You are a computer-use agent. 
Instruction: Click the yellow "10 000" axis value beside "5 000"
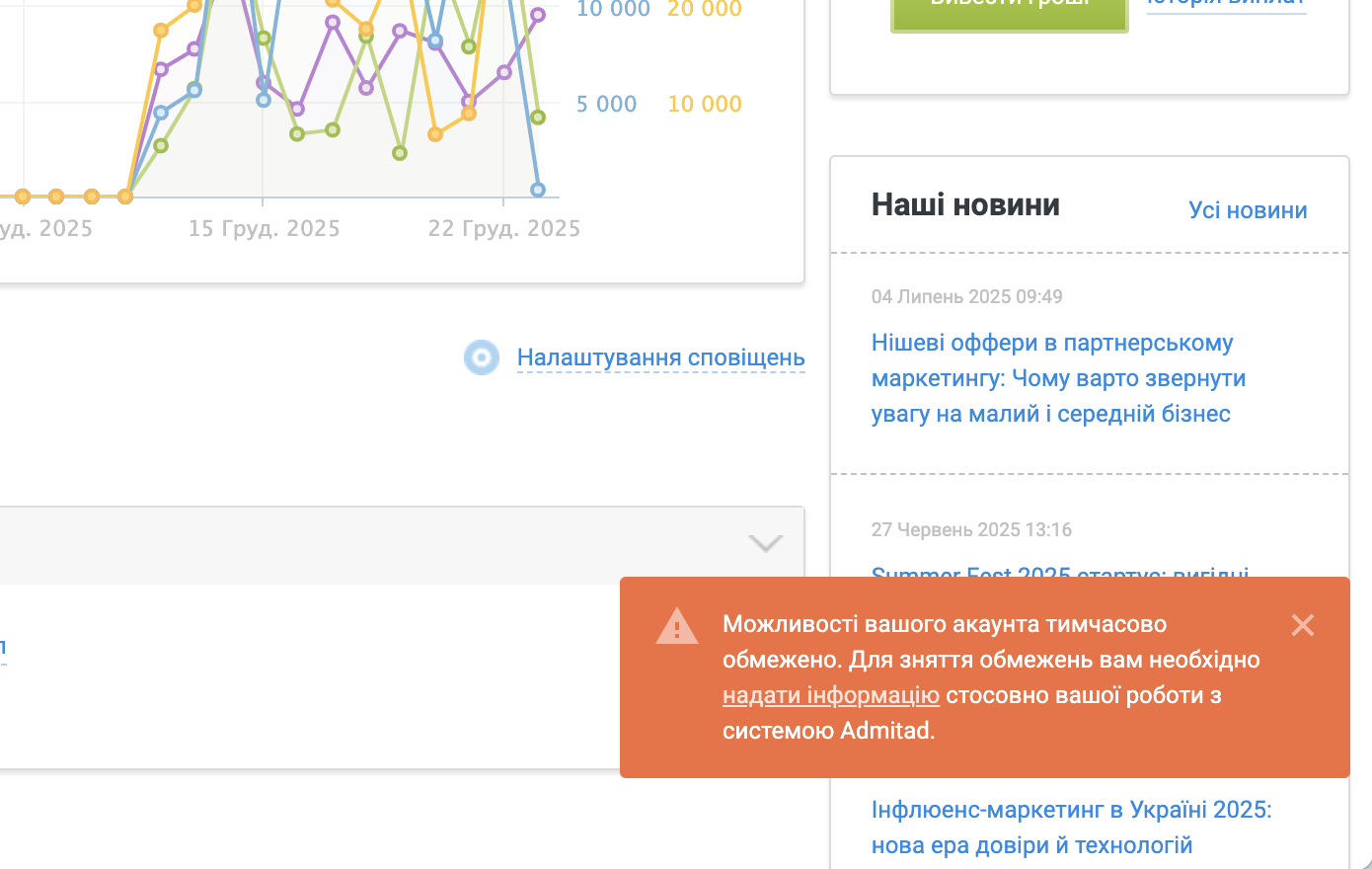704,105
